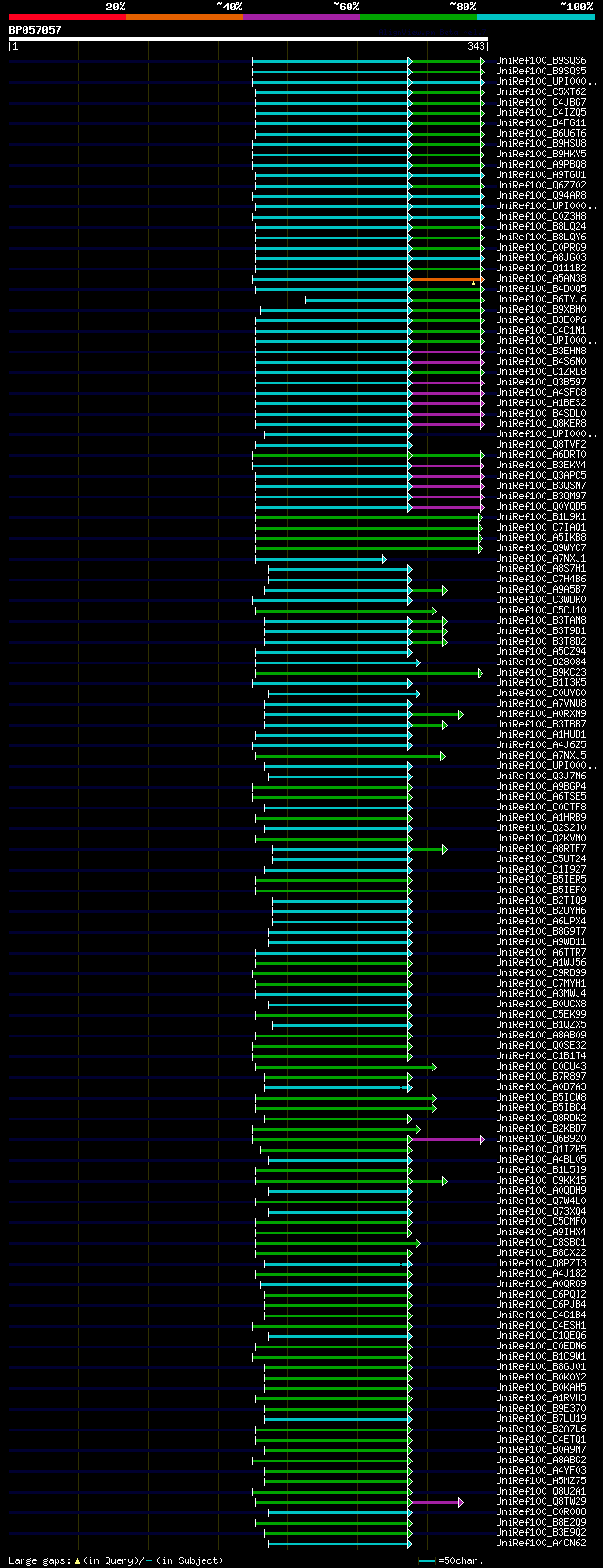Click hit label UniRef100_B5ICW8
Viewport: 603px width, 1568px height.
tap(541, 1097)
